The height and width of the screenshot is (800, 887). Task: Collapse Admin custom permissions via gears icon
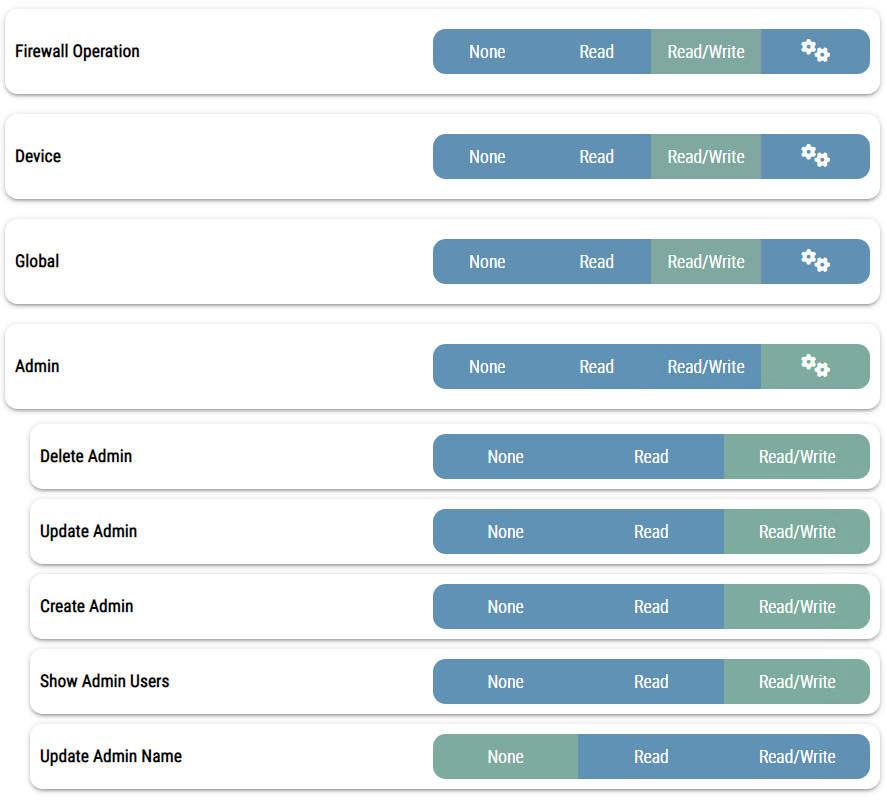(x=815, y=366)
